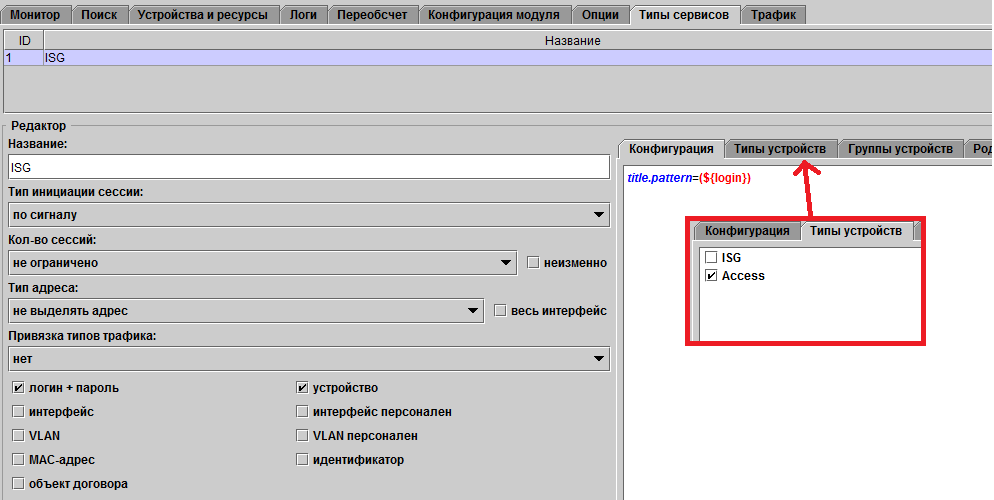Viewport: 994px width, 500px height.
Task: Click the Название column header
Action: (518, 41)
